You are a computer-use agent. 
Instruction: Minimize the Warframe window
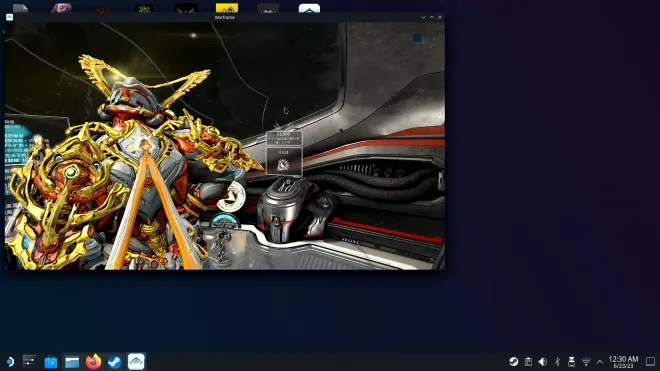[423, 17]
